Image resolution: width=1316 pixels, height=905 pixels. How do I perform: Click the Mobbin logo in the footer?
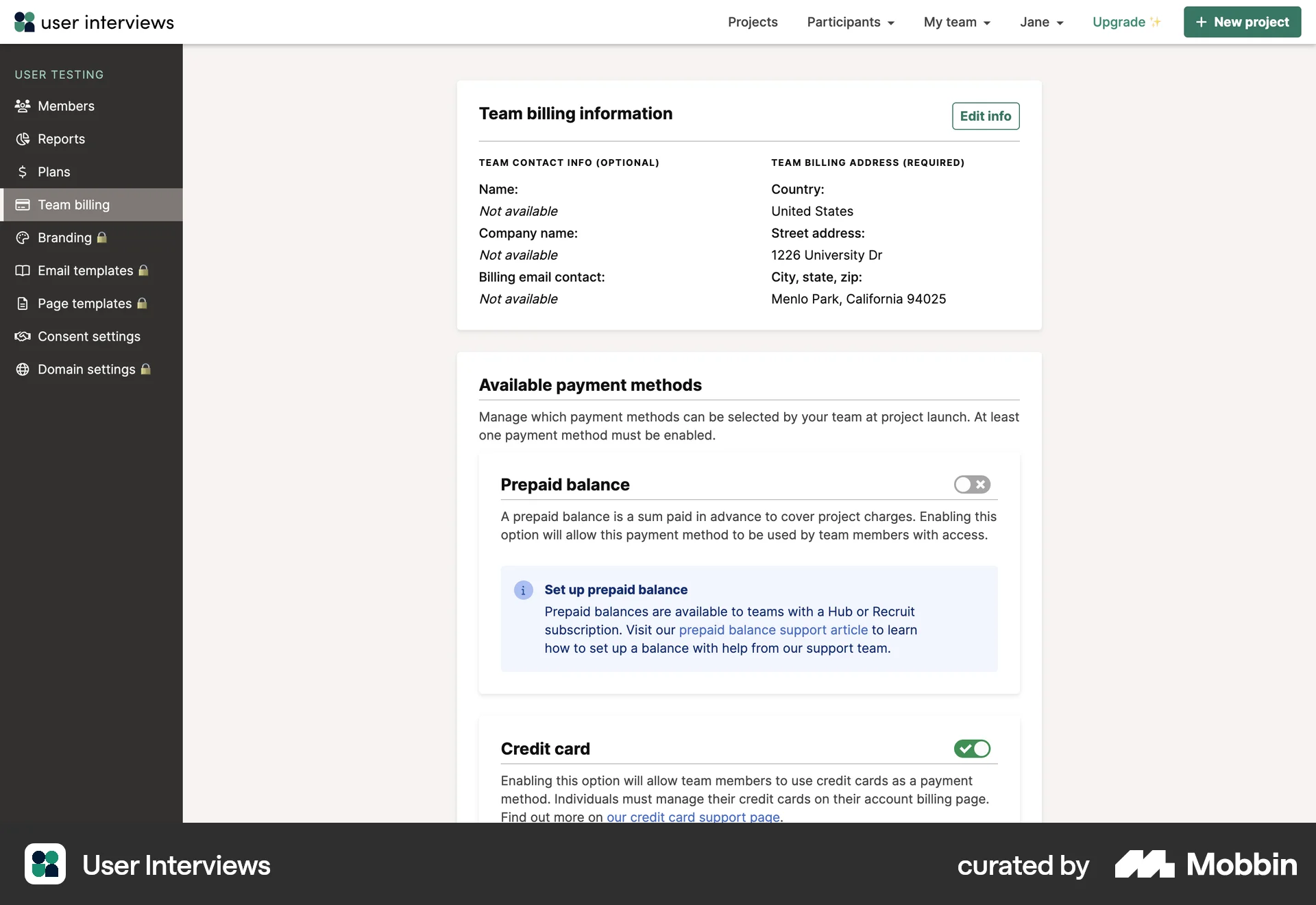click(1206, 865)
